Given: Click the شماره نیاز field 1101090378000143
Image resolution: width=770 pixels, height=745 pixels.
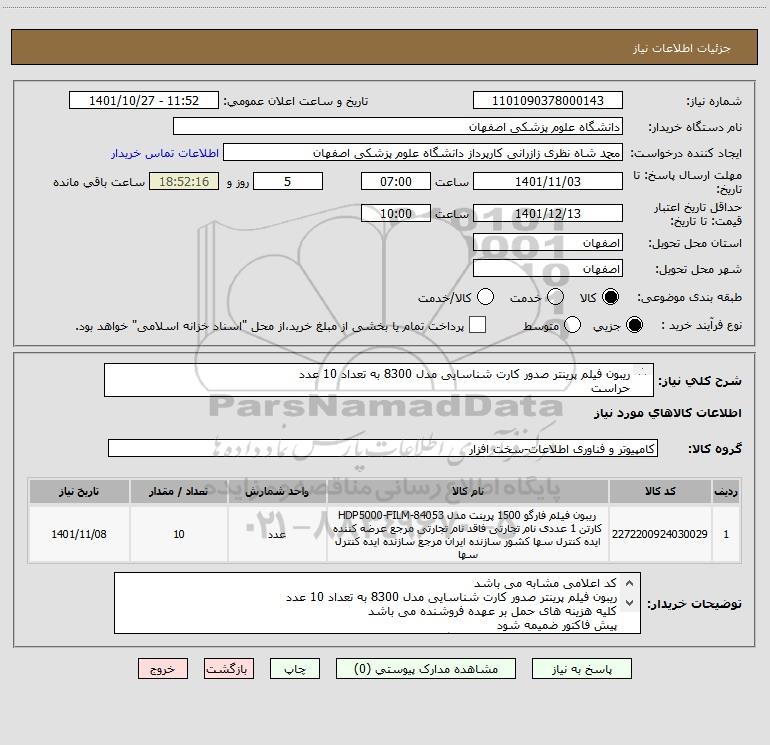Looking at the screenshot, I should pos(548,101).
